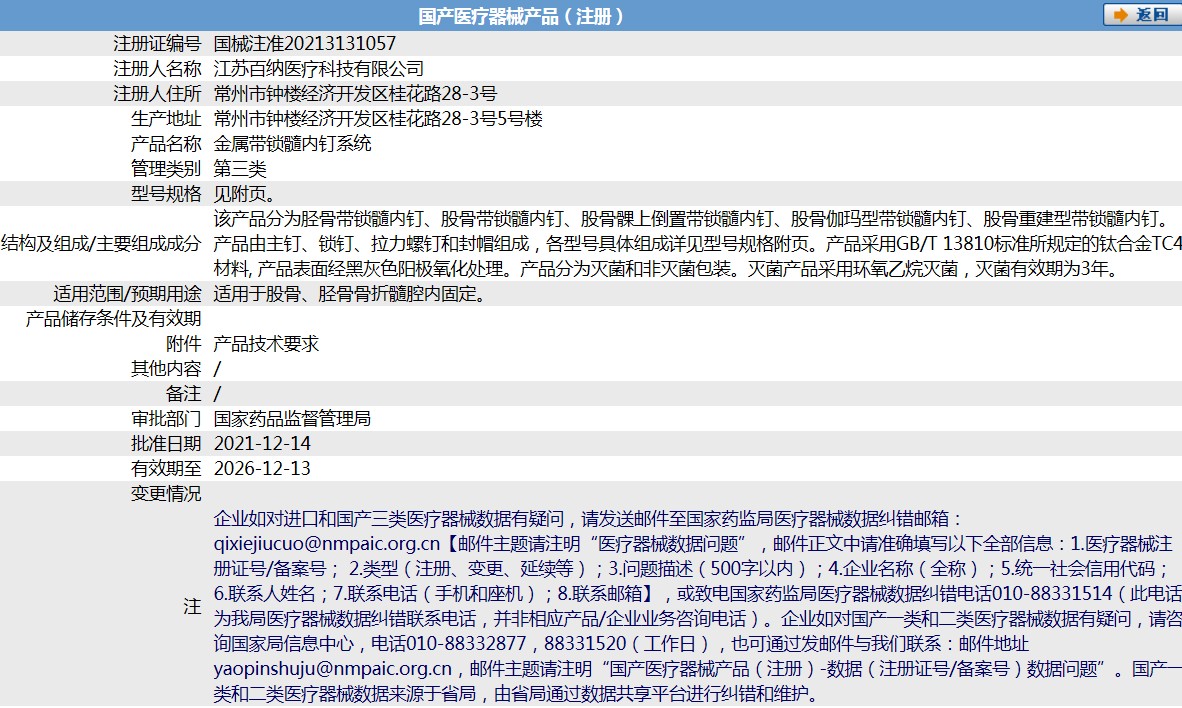Click the label 附件
Viewport: 1182px width, 708px height.
point(184,343)
